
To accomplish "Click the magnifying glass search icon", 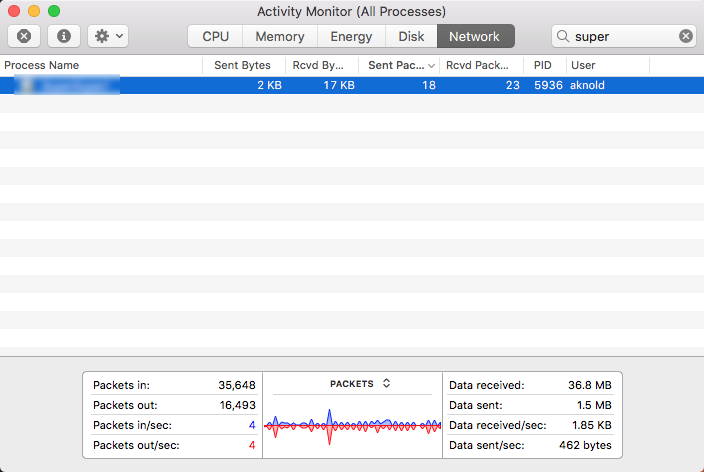I will click(565, 36).
